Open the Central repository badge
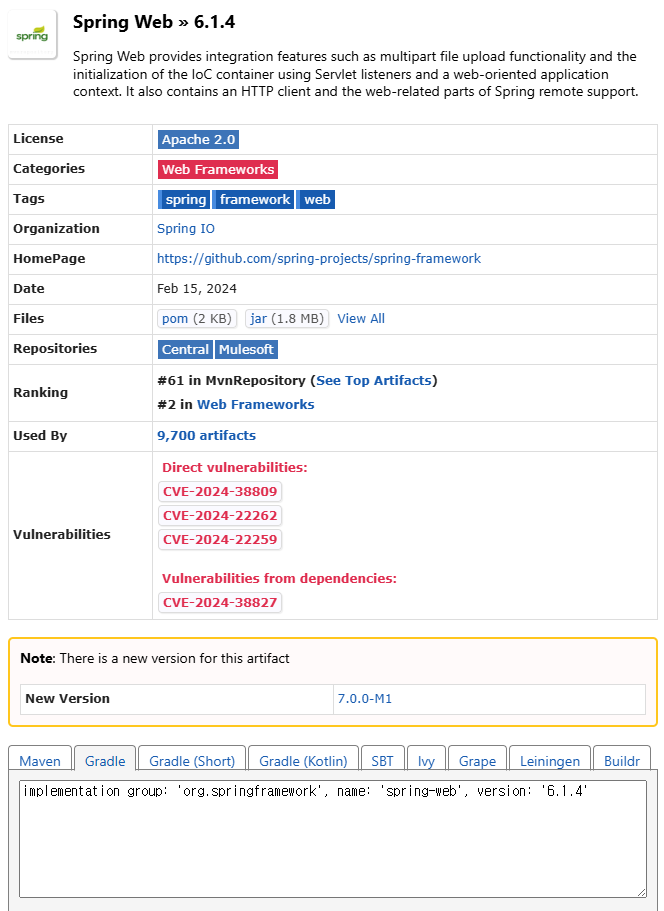664x911 pixels. coord(185,349)
